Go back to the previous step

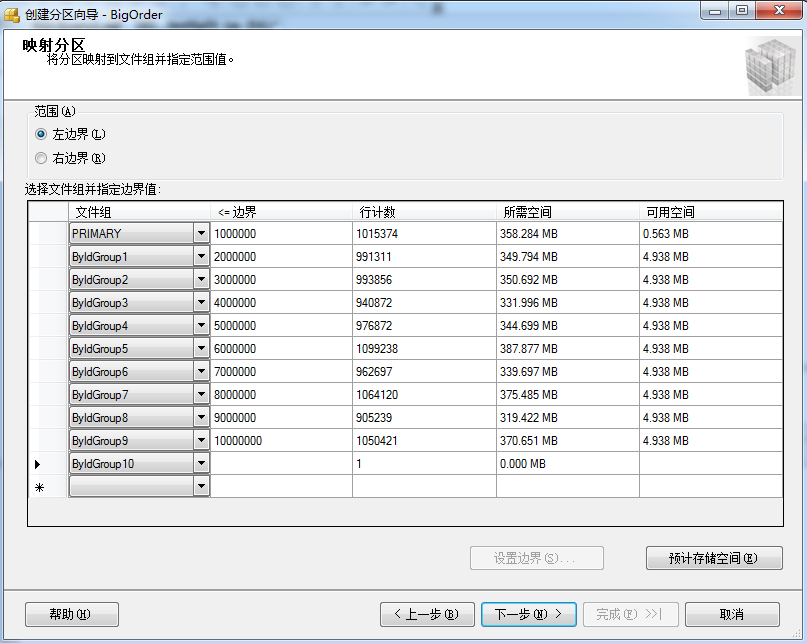click(x=426, y=614)
